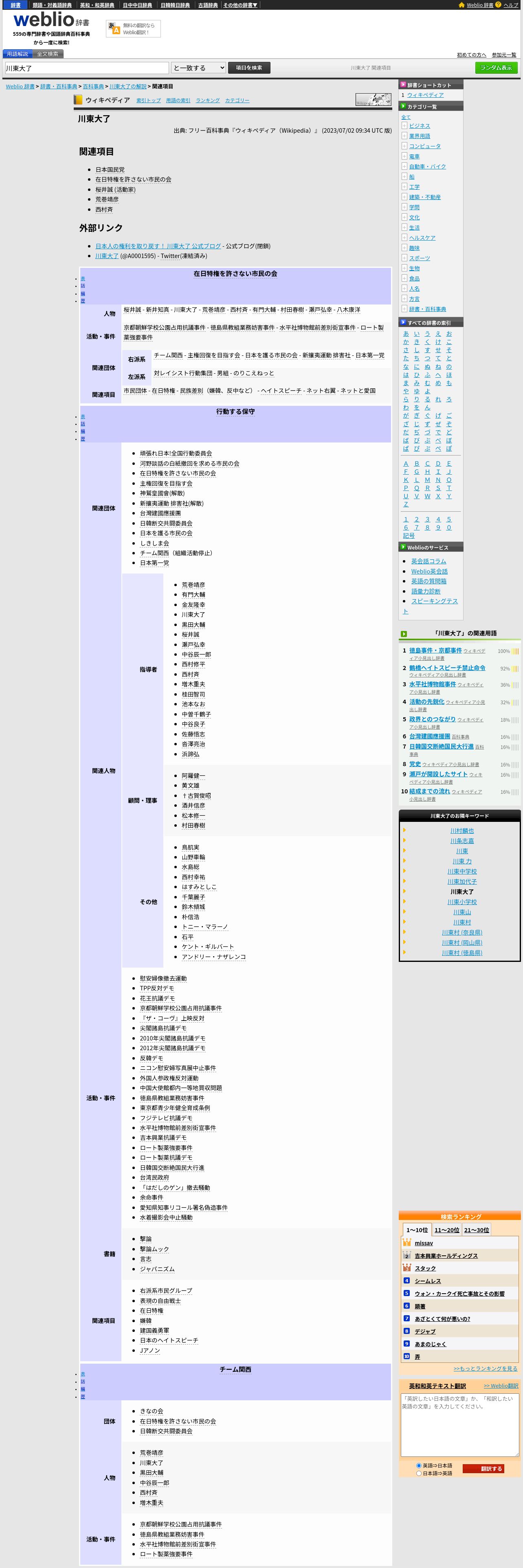Image resolution: width=523 pixels, height=1568 pixels.
Task: Open the 水平社博物館事件 related term
Action: tap(432, 684)
